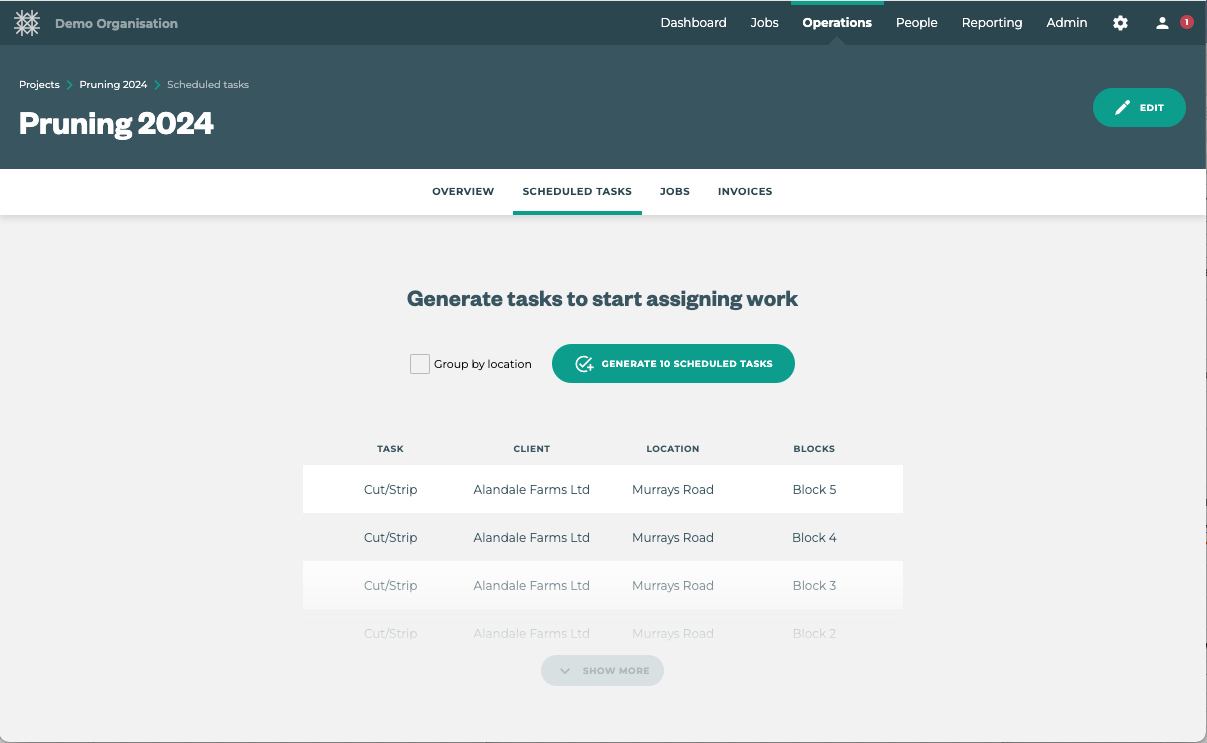Image resolution: width=1207 pixels, height=743 pixels.
Task: Click the Projects breadcrumb link
Action: [x=39, y=85]
